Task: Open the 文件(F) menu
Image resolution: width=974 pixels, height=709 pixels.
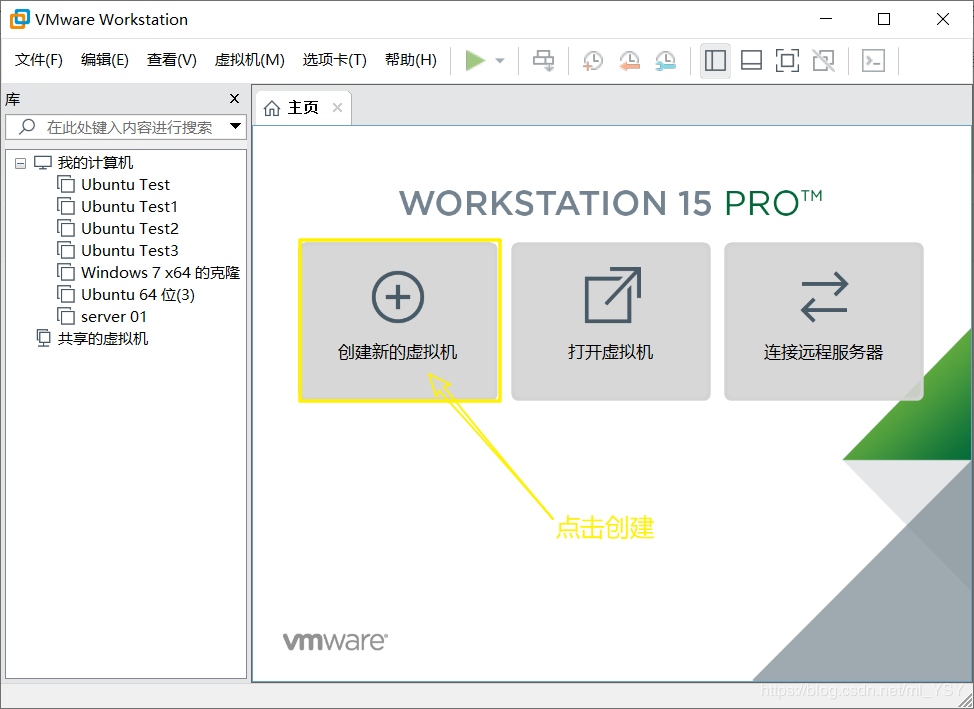Action: click(39, 60)
